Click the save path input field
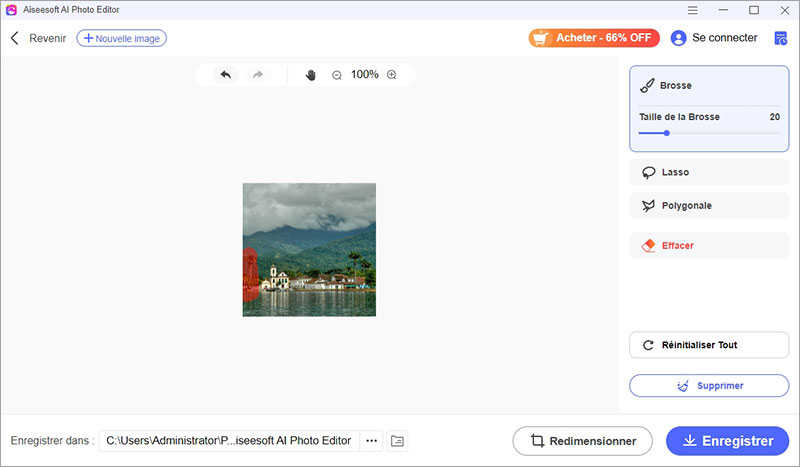 click(228, 441)
